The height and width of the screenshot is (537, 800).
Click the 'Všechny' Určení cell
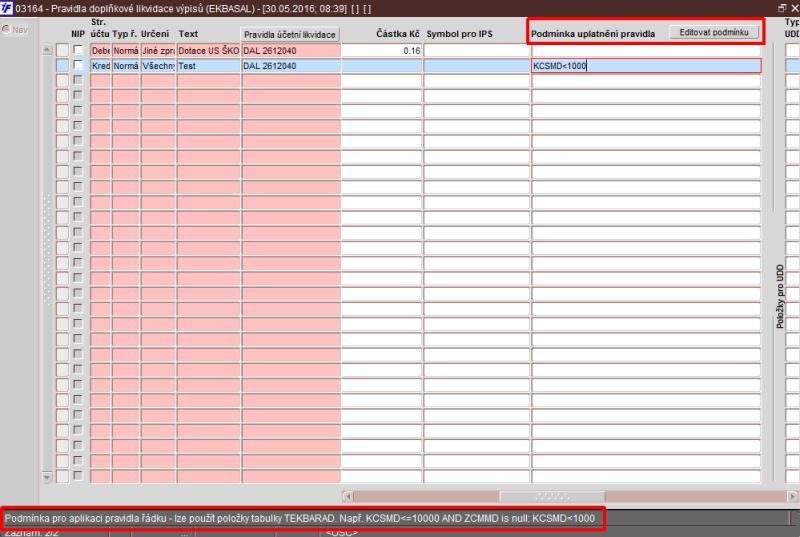158,66
